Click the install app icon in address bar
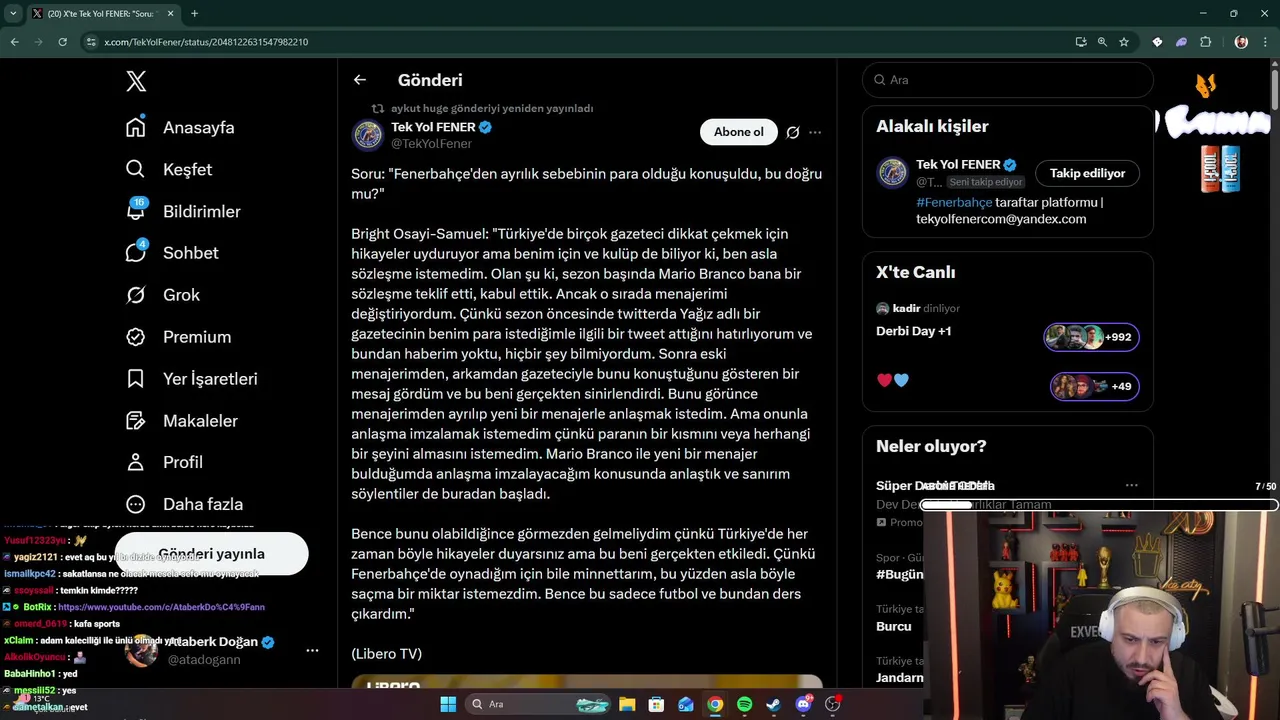 (1081, 42)
